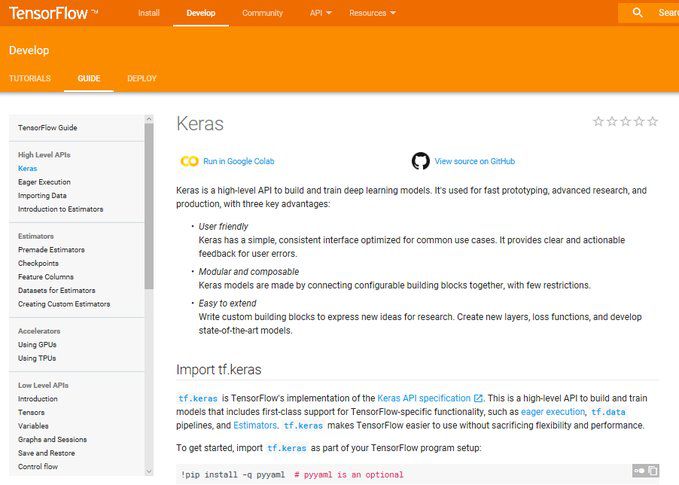This screenshot has height=485, width=679.
Task: Open Graphs and Sessions sidebar item
Action: (52, 440)
